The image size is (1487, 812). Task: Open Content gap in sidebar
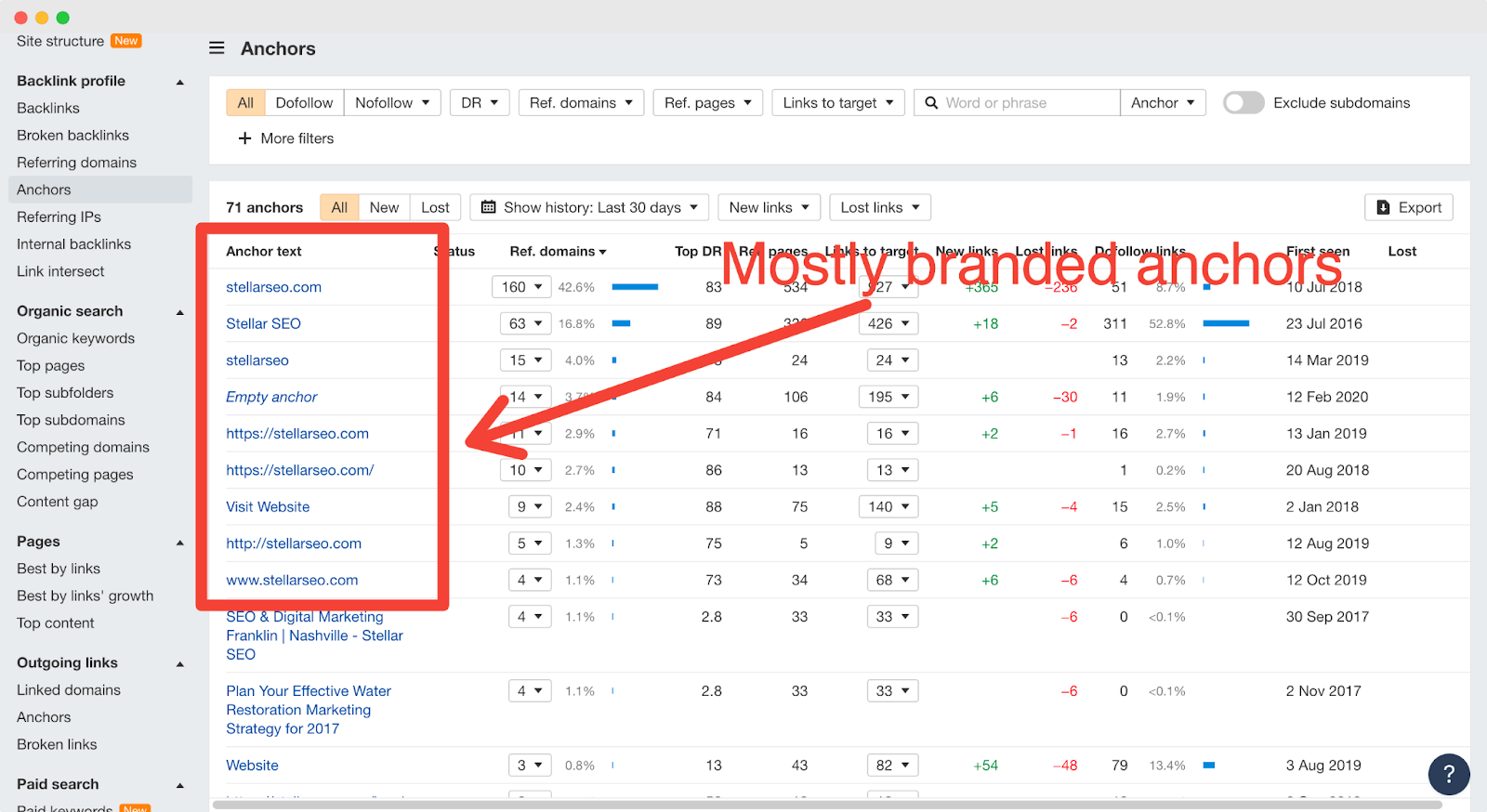click(57, 502)
